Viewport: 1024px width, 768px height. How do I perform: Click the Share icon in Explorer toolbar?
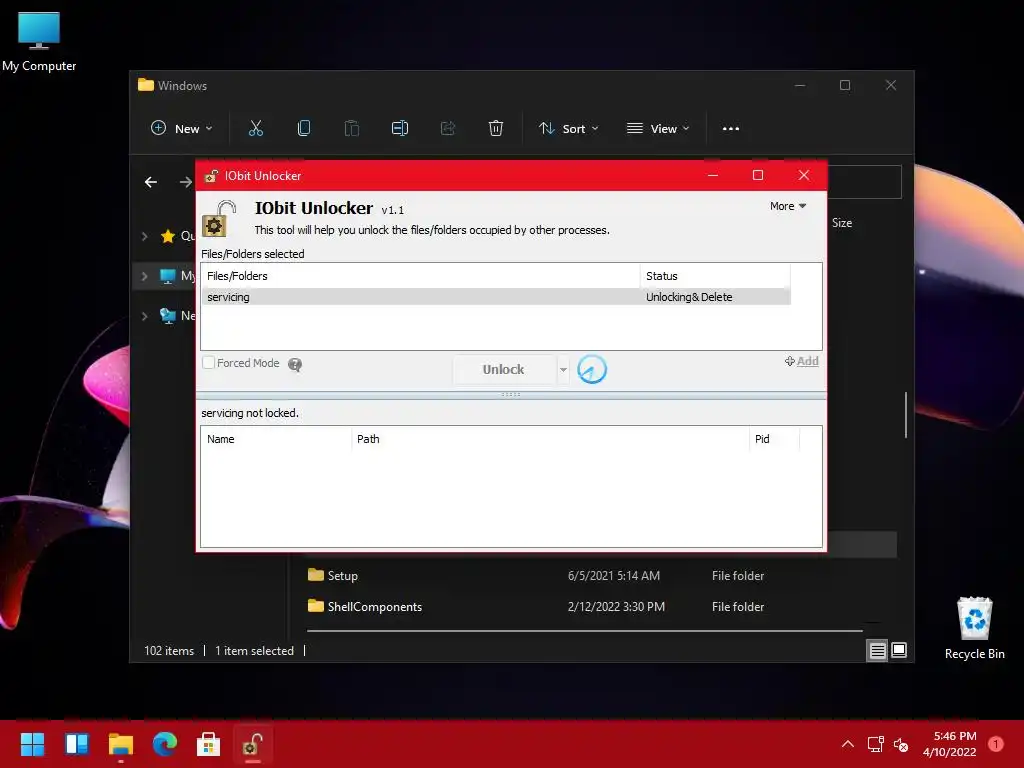448,128
